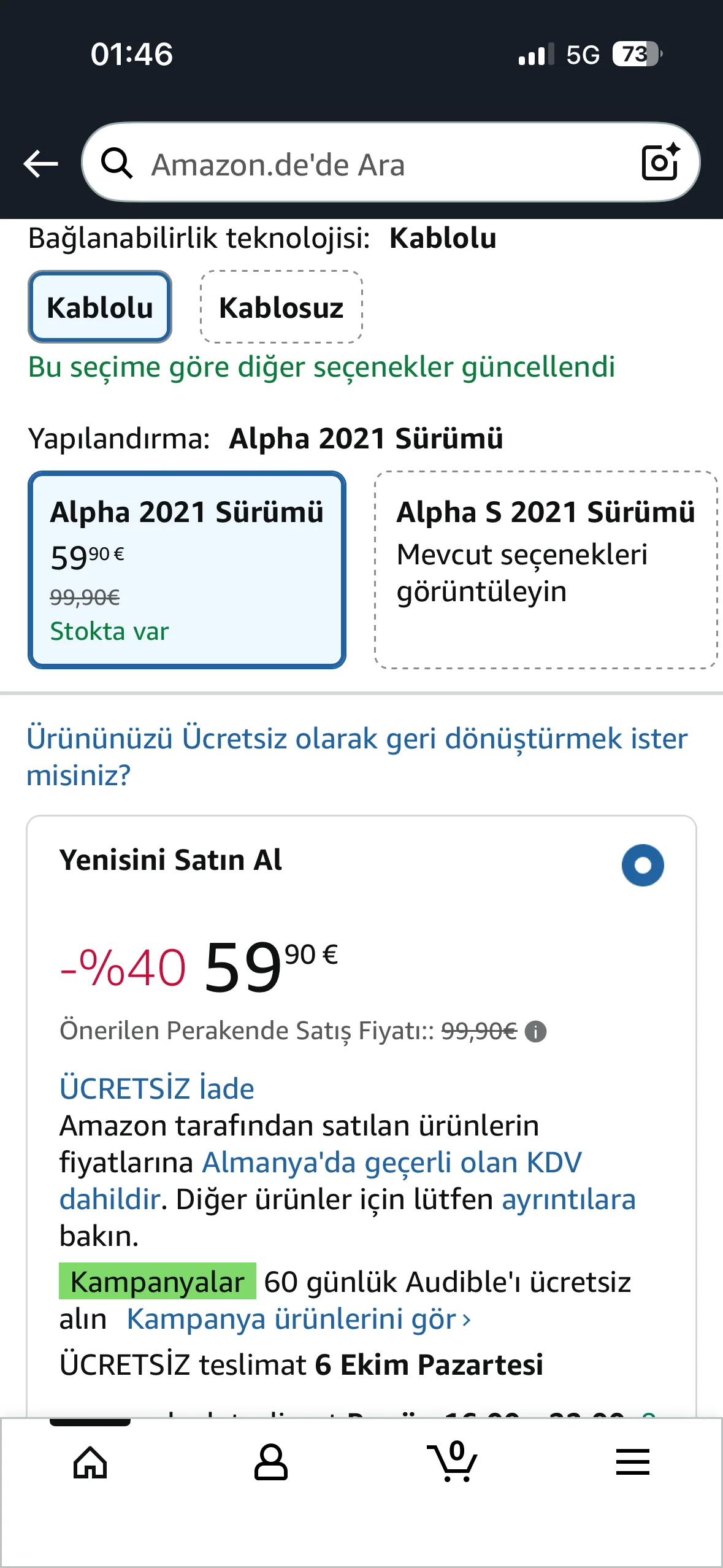The image size is (723, 1568).
Task: Open ÜCRETSİZ İade link
Action: pyautogui.click(x=156, y=1089)
